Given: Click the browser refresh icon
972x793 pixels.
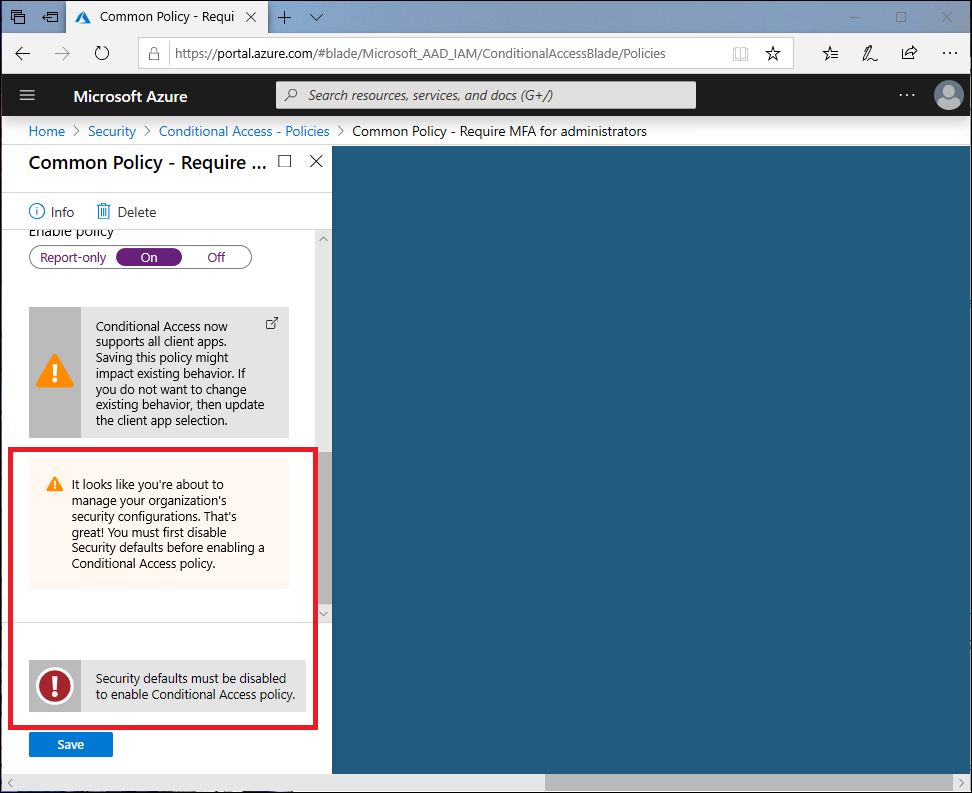Looking at the screenshot, I should pyautogui.click(x=101, y=54).
